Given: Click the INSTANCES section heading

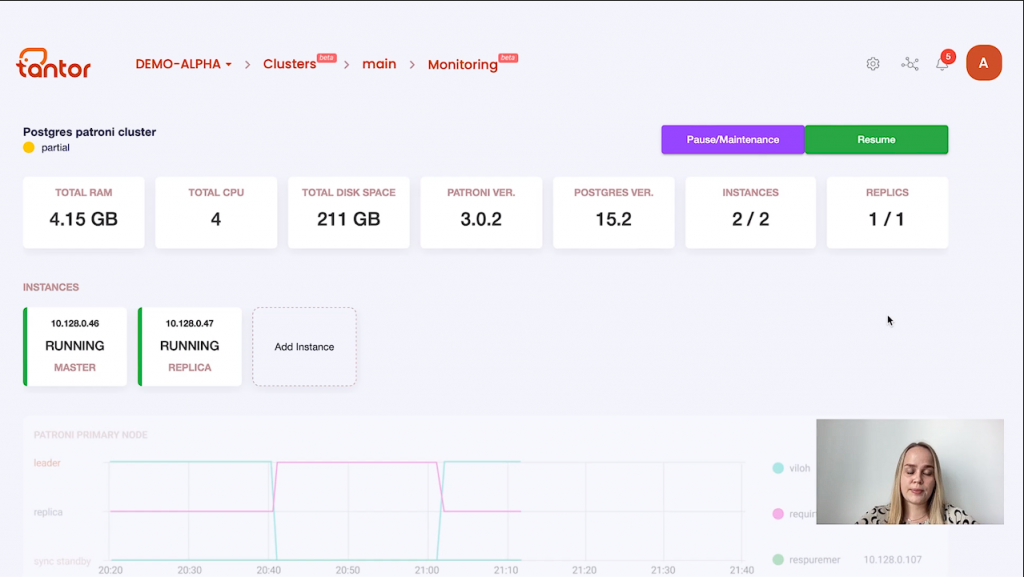Looking at the screenshot, I should 51,287.
